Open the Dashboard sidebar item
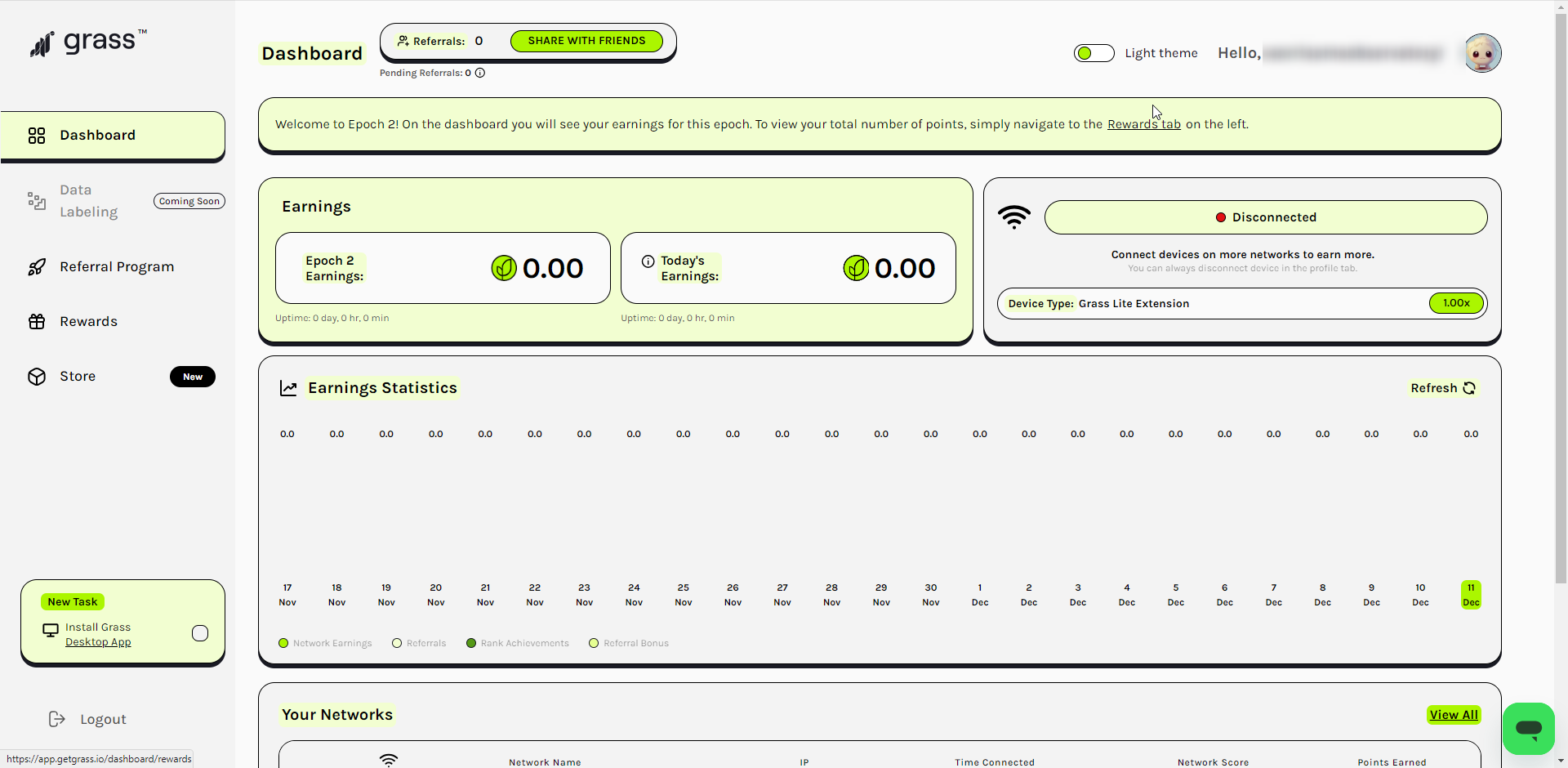This screenshot has width=1568, height=768. pos(113,136)
